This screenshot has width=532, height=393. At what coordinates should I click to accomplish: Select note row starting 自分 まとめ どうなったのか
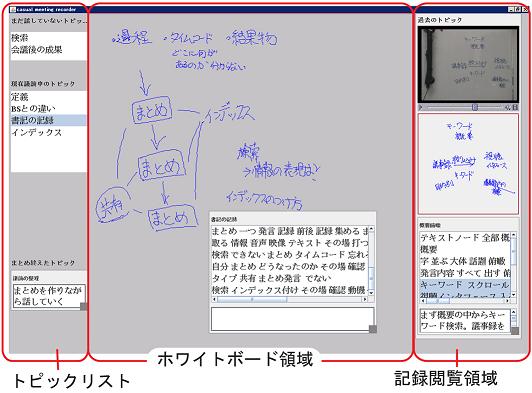point(290,266)
